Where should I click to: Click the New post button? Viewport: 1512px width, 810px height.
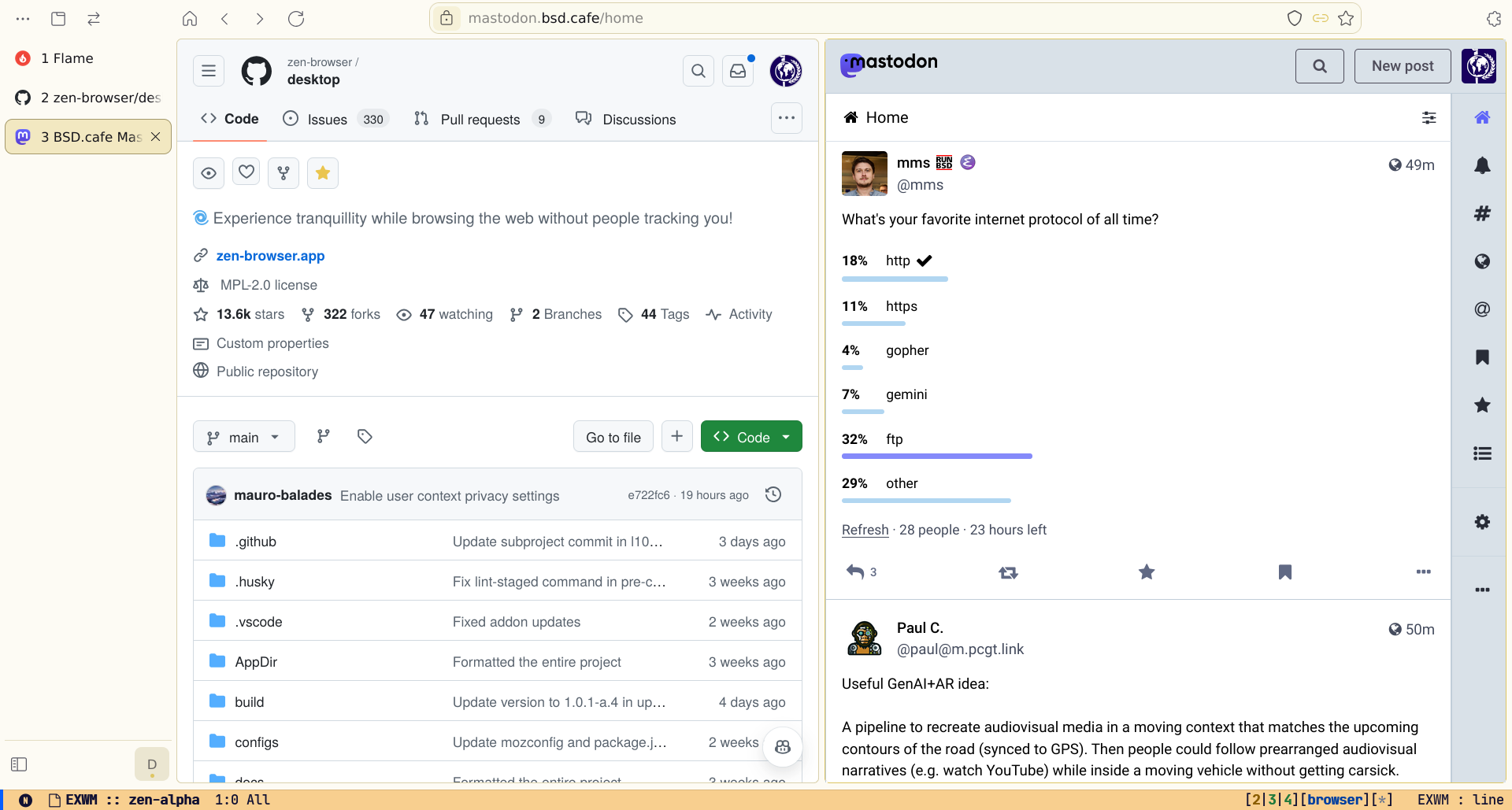(1403, 66)
